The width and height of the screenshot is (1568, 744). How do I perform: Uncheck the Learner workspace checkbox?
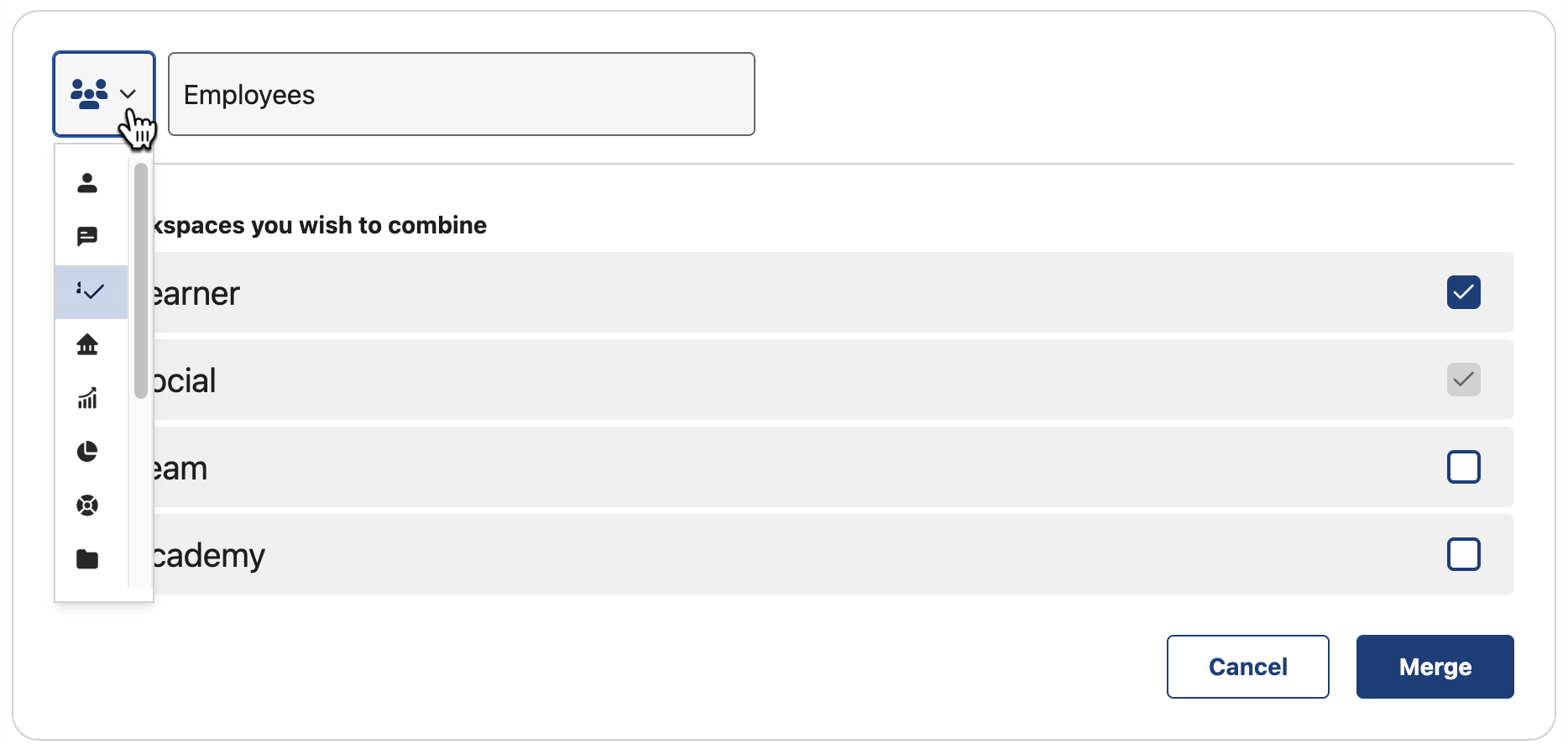[1464, 292]
